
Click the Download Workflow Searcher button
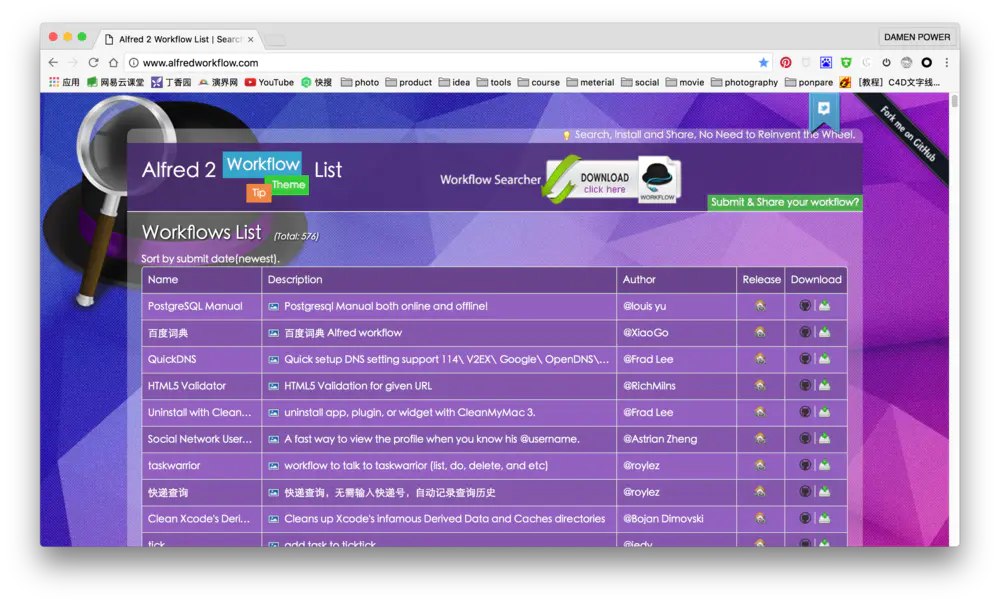(612, 180)
